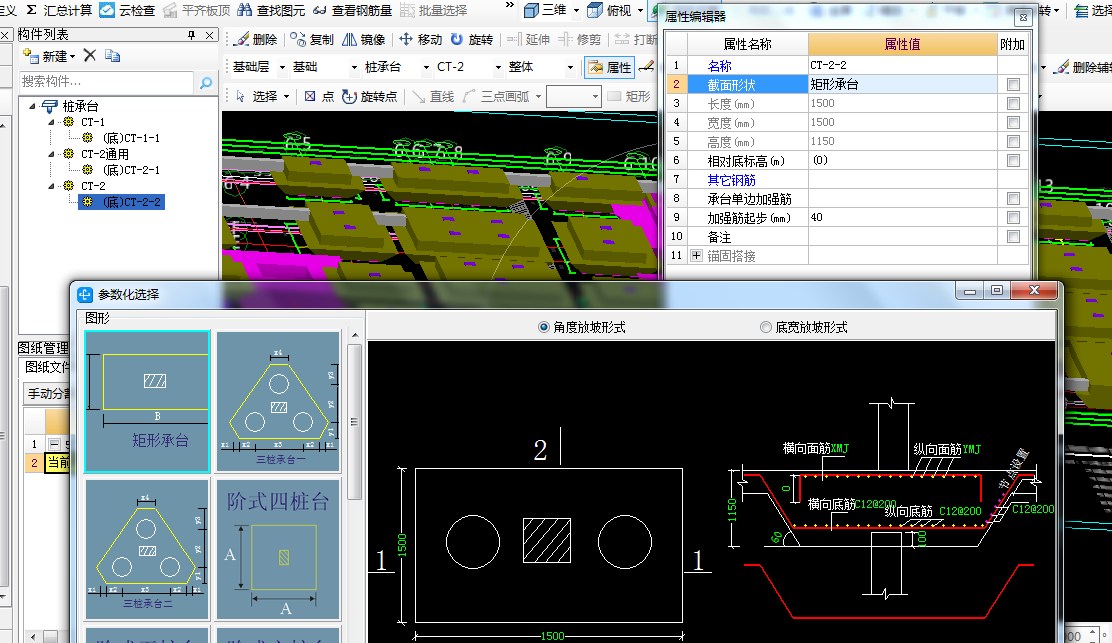Select the 矩形 rectangle drawing tool
The width and height of the screenshot is (1112, 643).
[629, 96]
